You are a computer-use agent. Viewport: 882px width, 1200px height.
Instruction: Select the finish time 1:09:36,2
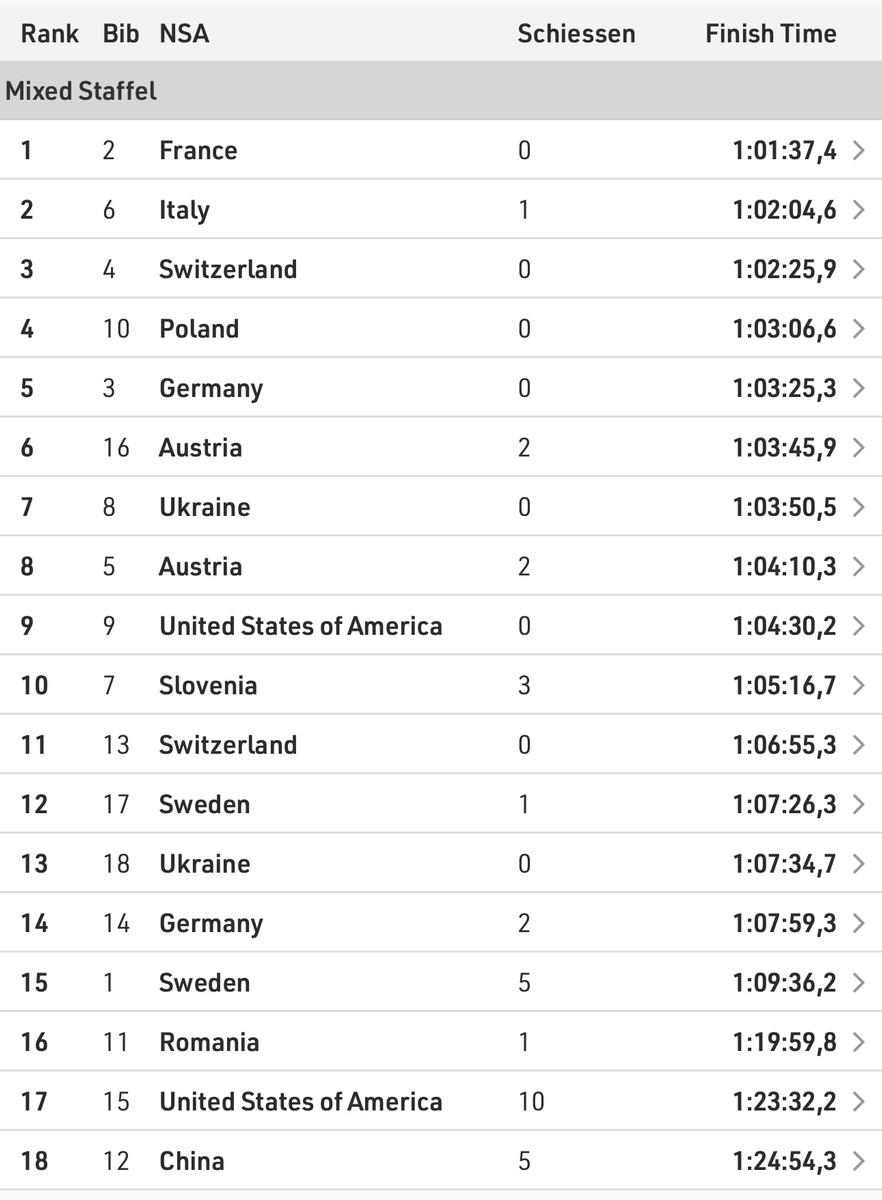click(784, 983)
